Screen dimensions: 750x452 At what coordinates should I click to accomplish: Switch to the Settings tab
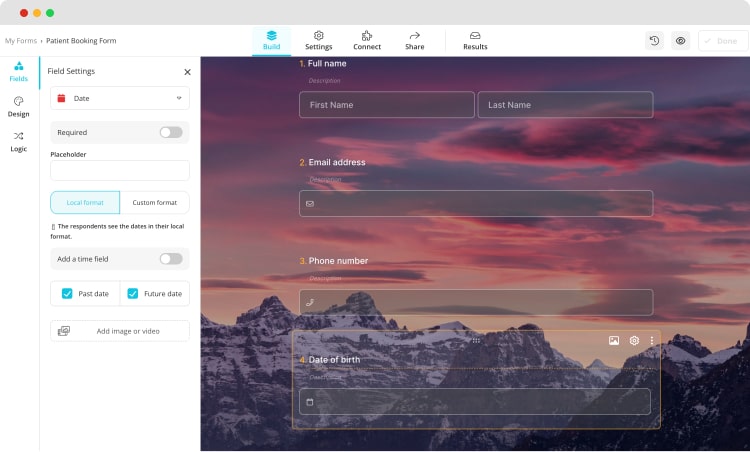319,41
